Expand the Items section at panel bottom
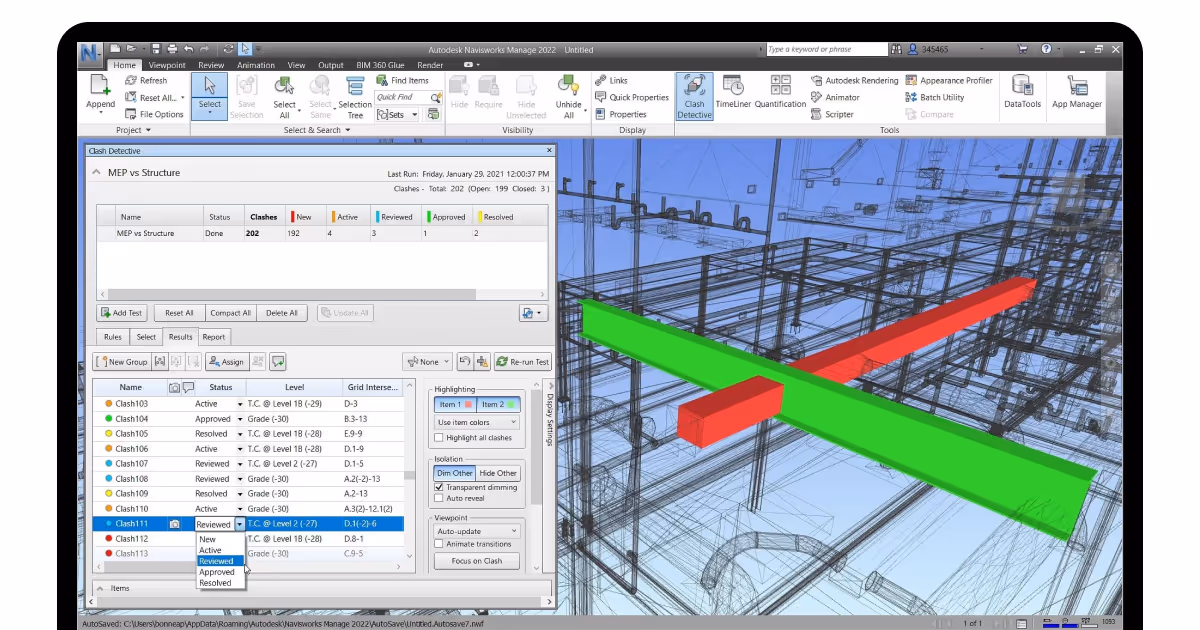 (x=99, y=588)
